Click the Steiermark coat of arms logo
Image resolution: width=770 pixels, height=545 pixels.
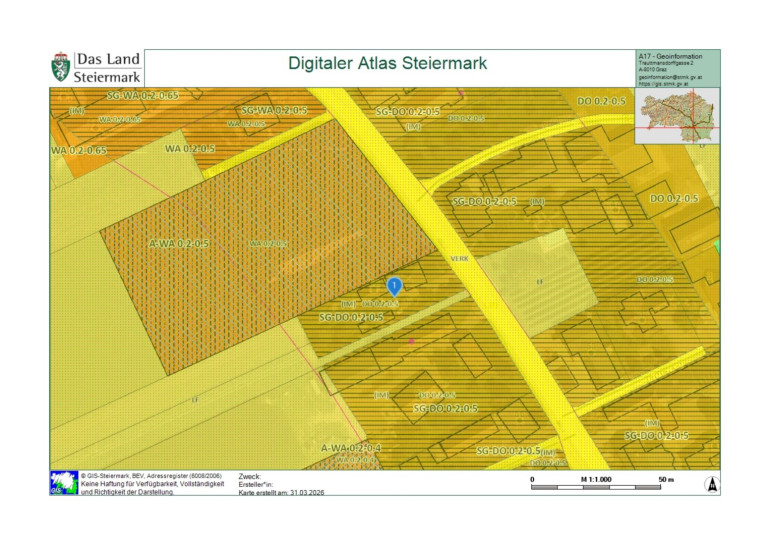(60, 68)
